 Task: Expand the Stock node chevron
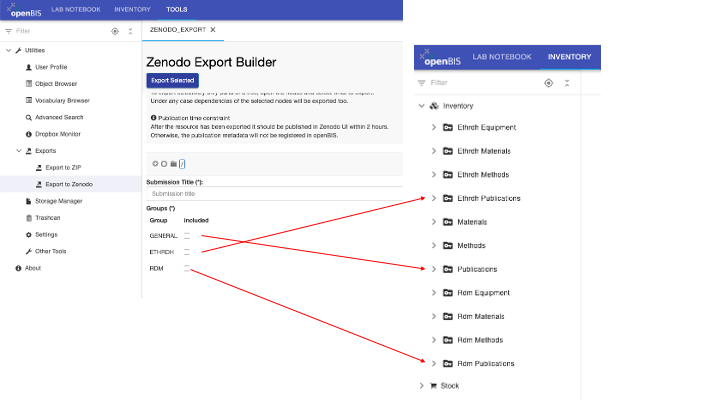(422, 386)
